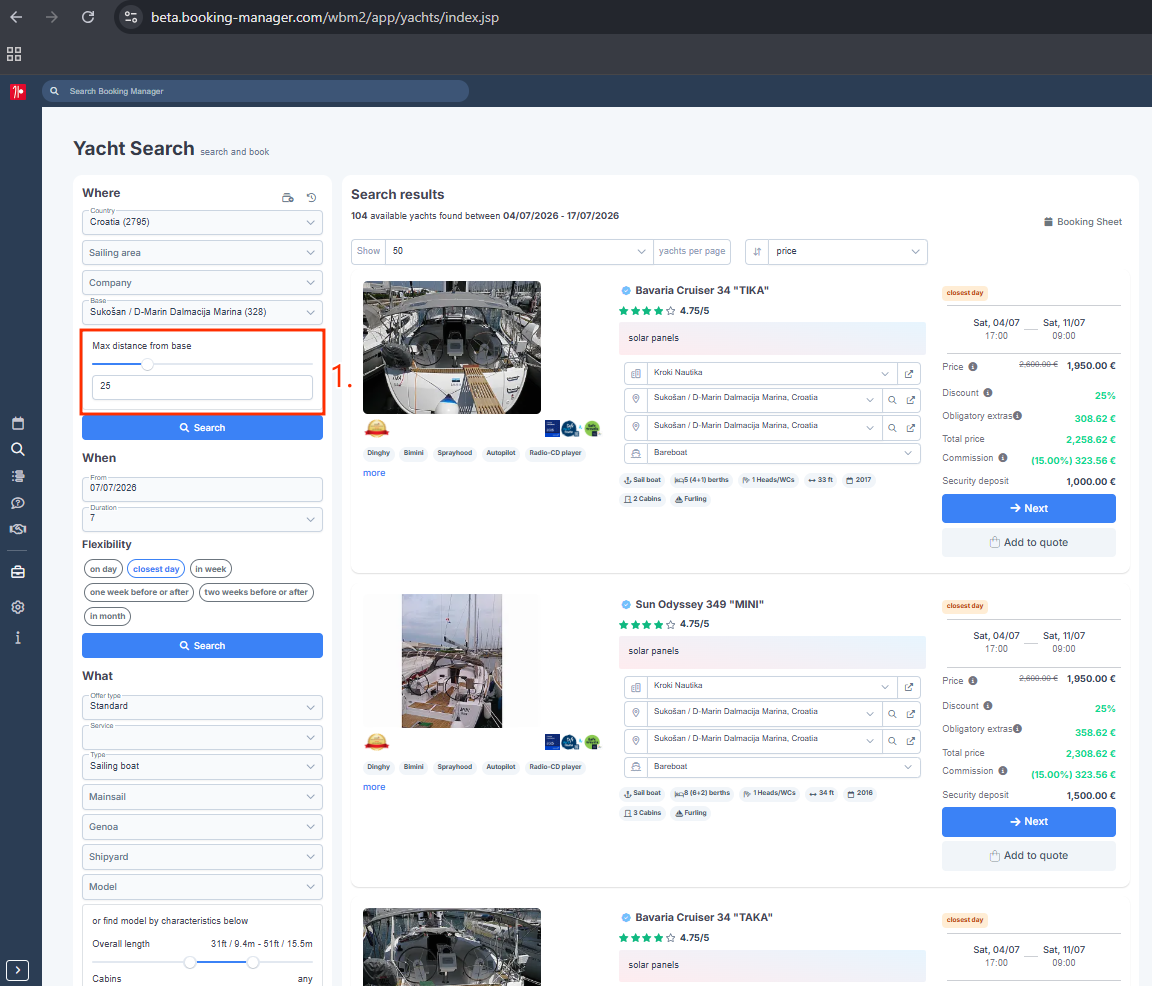The height and width of the screenshot is (986, 1152).
Task: Click the external link icon next to Kroki Nautika
Action: tap(908, 373)
